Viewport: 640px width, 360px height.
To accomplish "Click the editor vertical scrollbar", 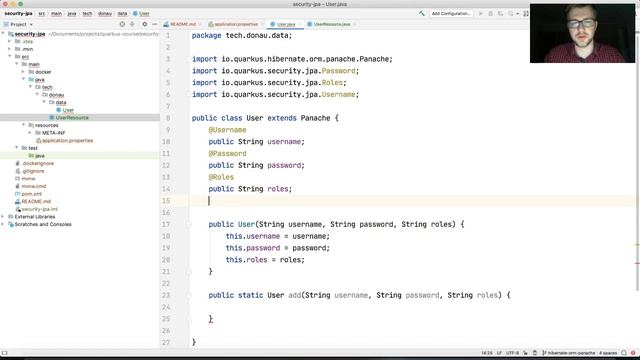I will pos(638,163).
